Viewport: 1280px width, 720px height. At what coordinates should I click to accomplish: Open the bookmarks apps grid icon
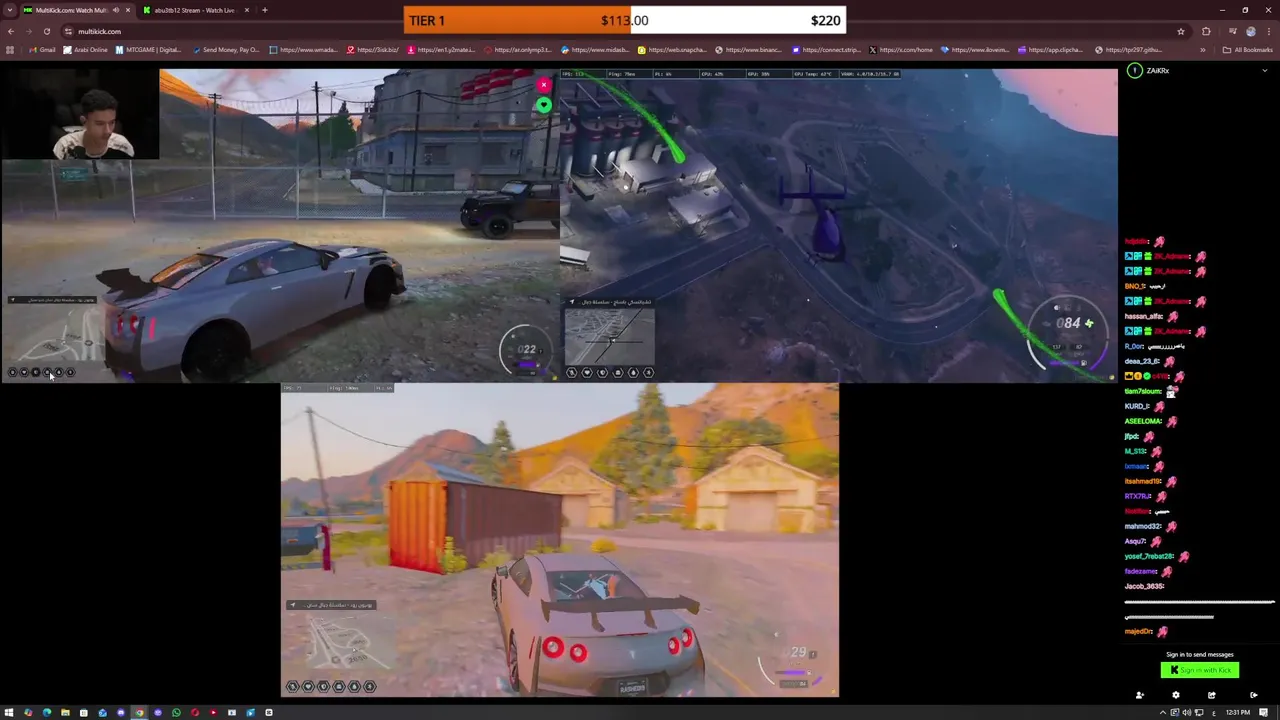coord(10,50)
